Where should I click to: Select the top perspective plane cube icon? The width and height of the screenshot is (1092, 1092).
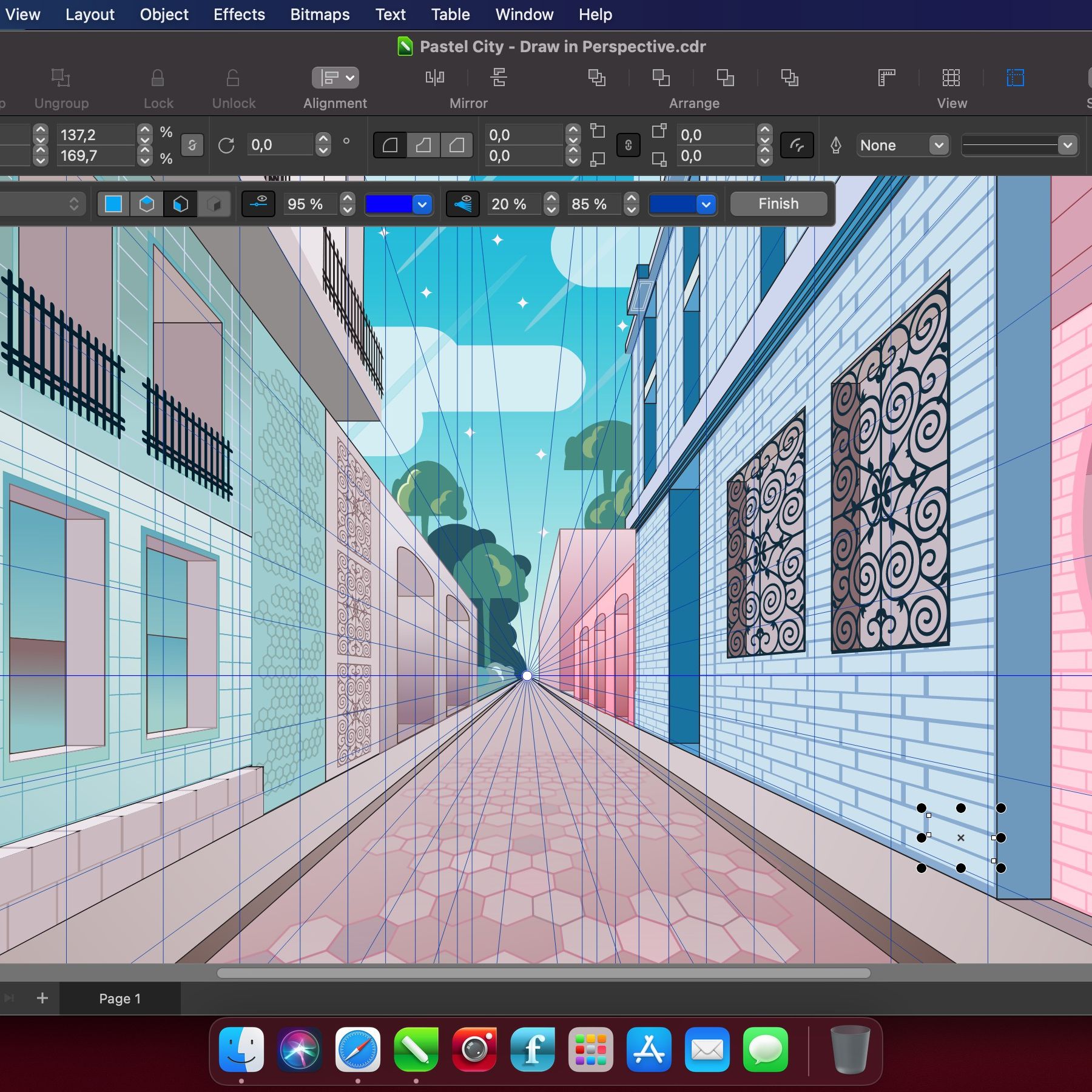[147, 204]
